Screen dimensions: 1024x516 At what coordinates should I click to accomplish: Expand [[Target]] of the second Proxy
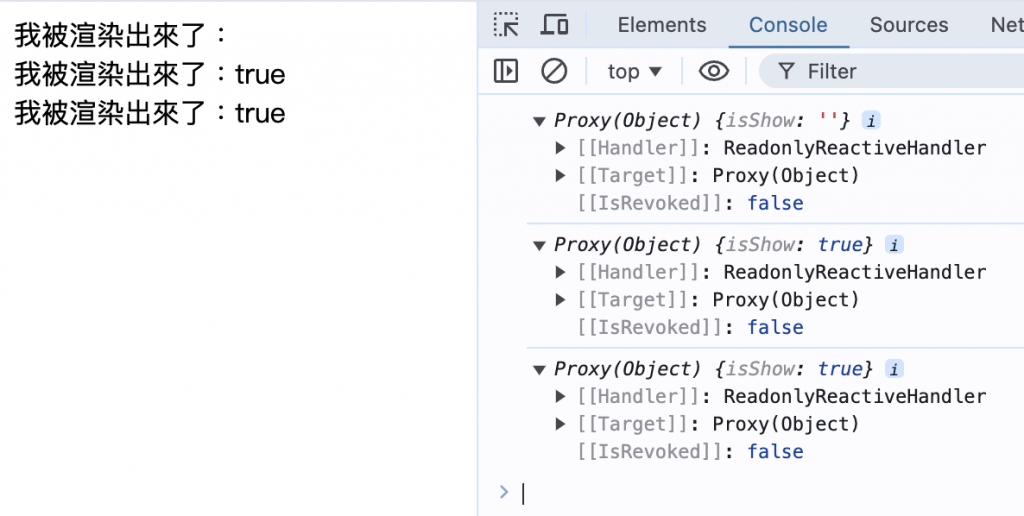click(x=562, y=300)
